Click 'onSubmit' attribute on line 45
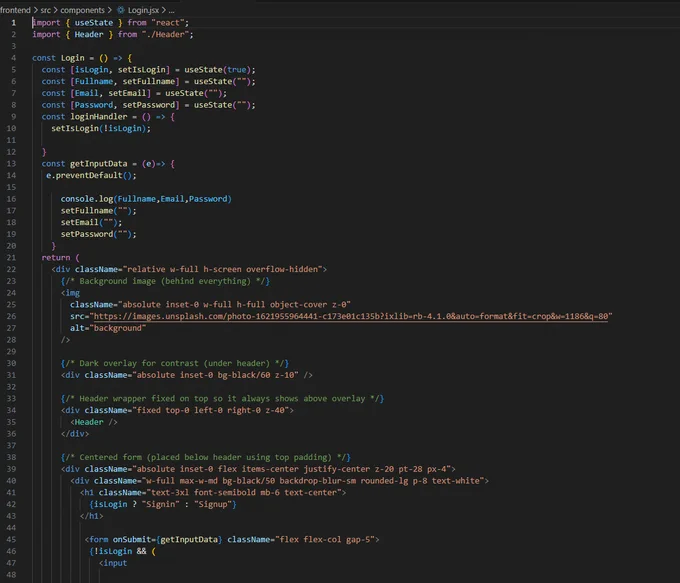680x583 pixels. (x=132, y=539)
